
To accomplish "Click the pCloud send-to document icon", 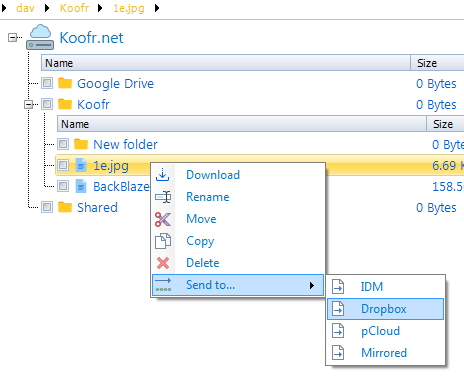I will coord(338,331).
